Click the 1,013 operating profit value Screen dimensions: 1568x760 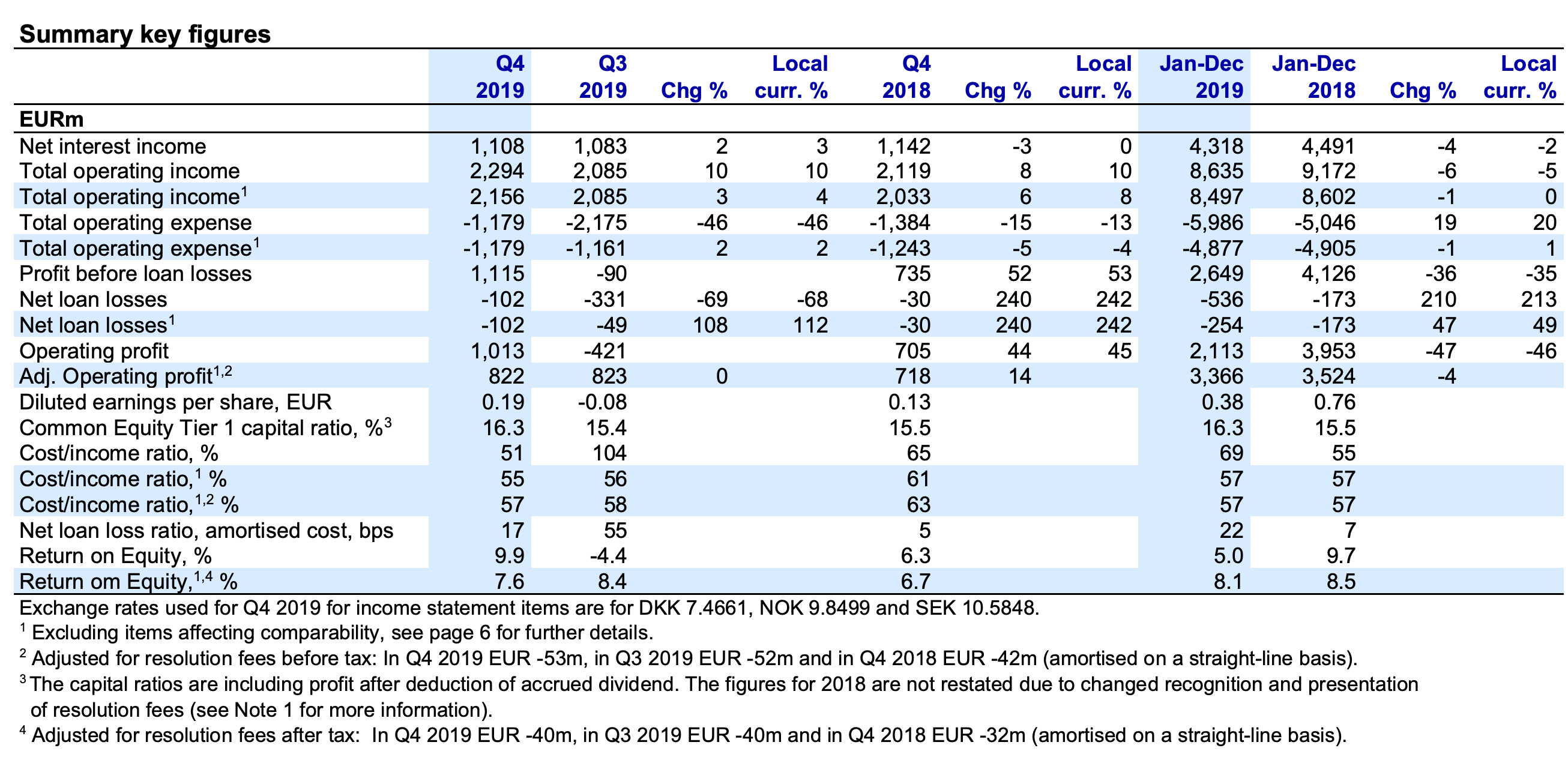point(496,351)
